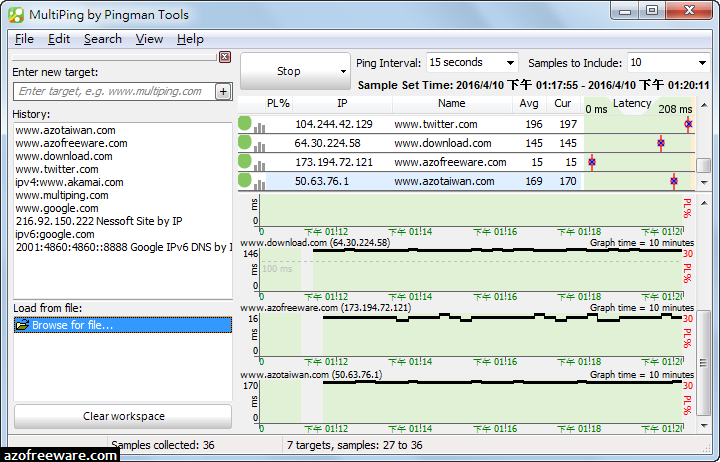720x462 pixels.
Task: Click the MultiPing app icon in title bar
Action: [x=16, y=15]
